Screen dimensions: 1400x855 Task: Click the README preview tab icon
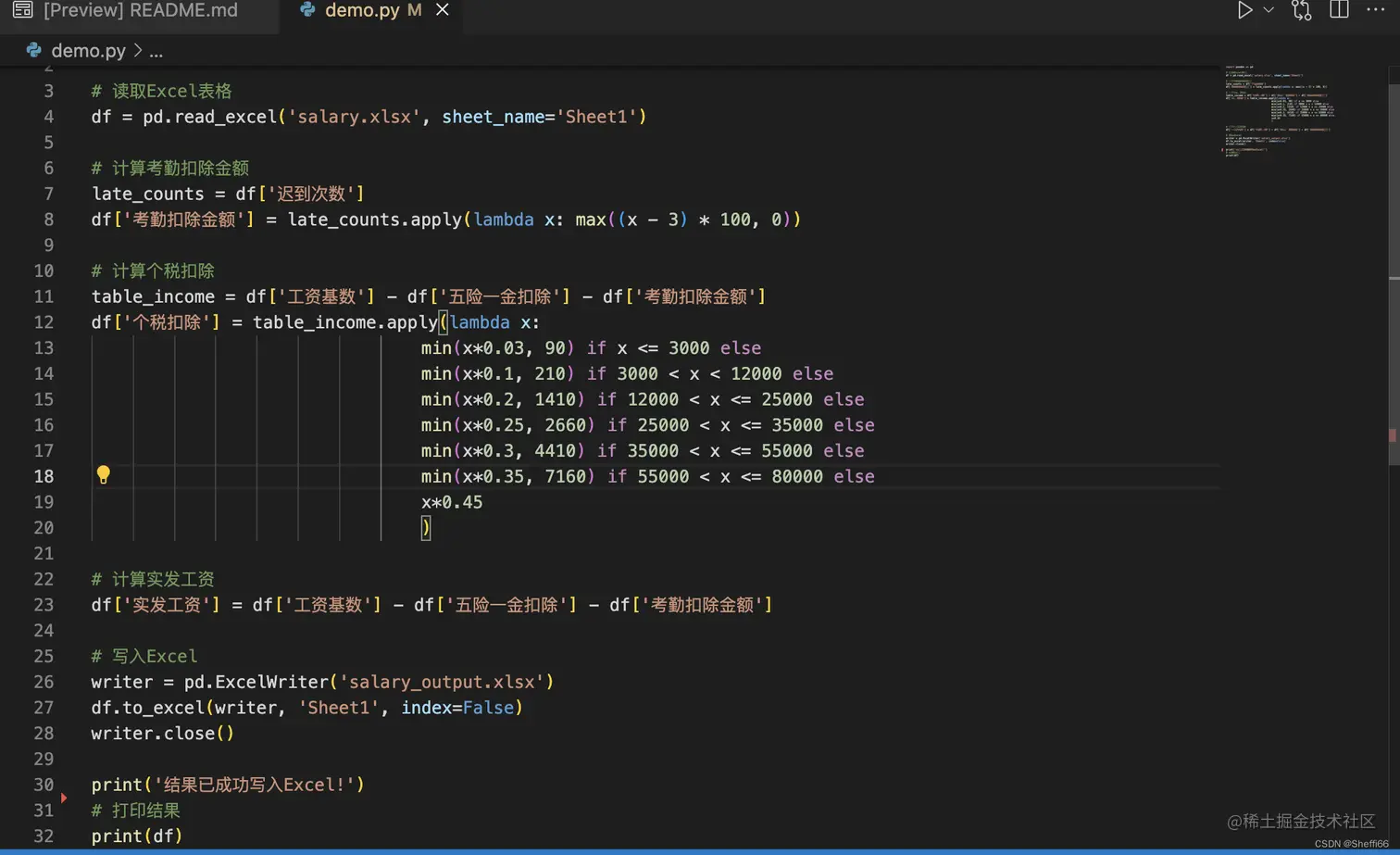[x=22, y=10]
